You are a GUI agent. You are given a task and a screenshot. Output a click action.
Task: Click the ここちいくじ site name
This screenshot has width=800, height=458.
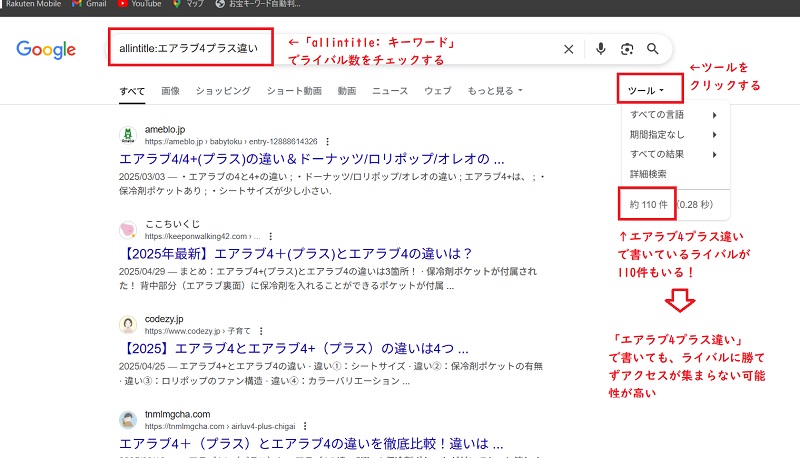tap(172, 224)
